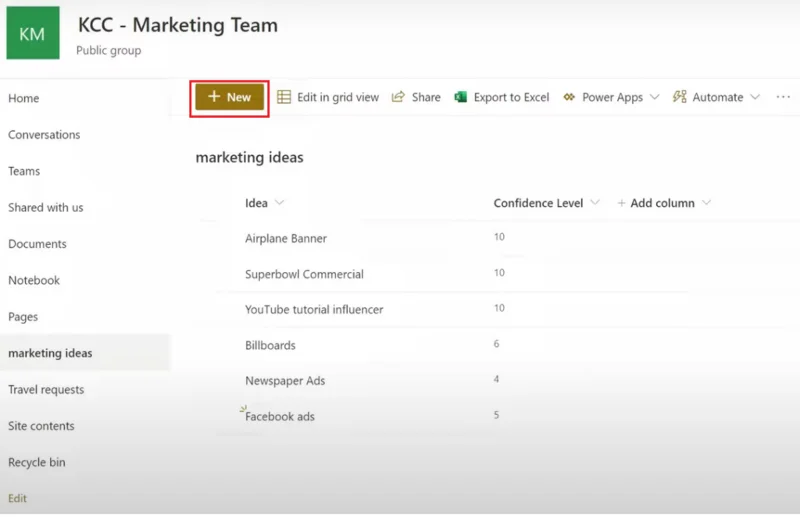Viewport: 800px width, 517px height.
Task: Expand the Add column chevron
Action: tap(706, 203)
